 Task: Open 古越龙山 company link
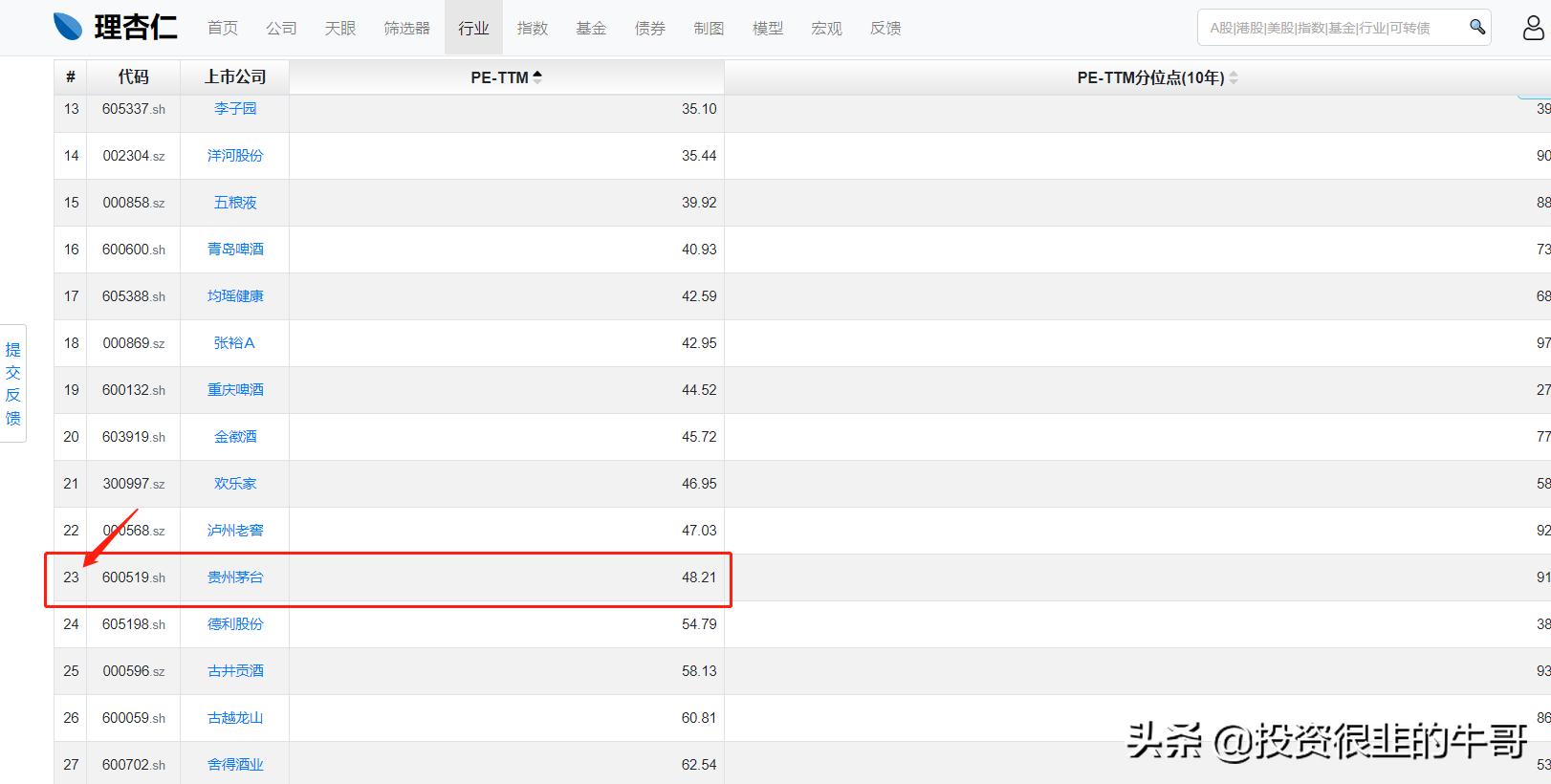[235, 718]
